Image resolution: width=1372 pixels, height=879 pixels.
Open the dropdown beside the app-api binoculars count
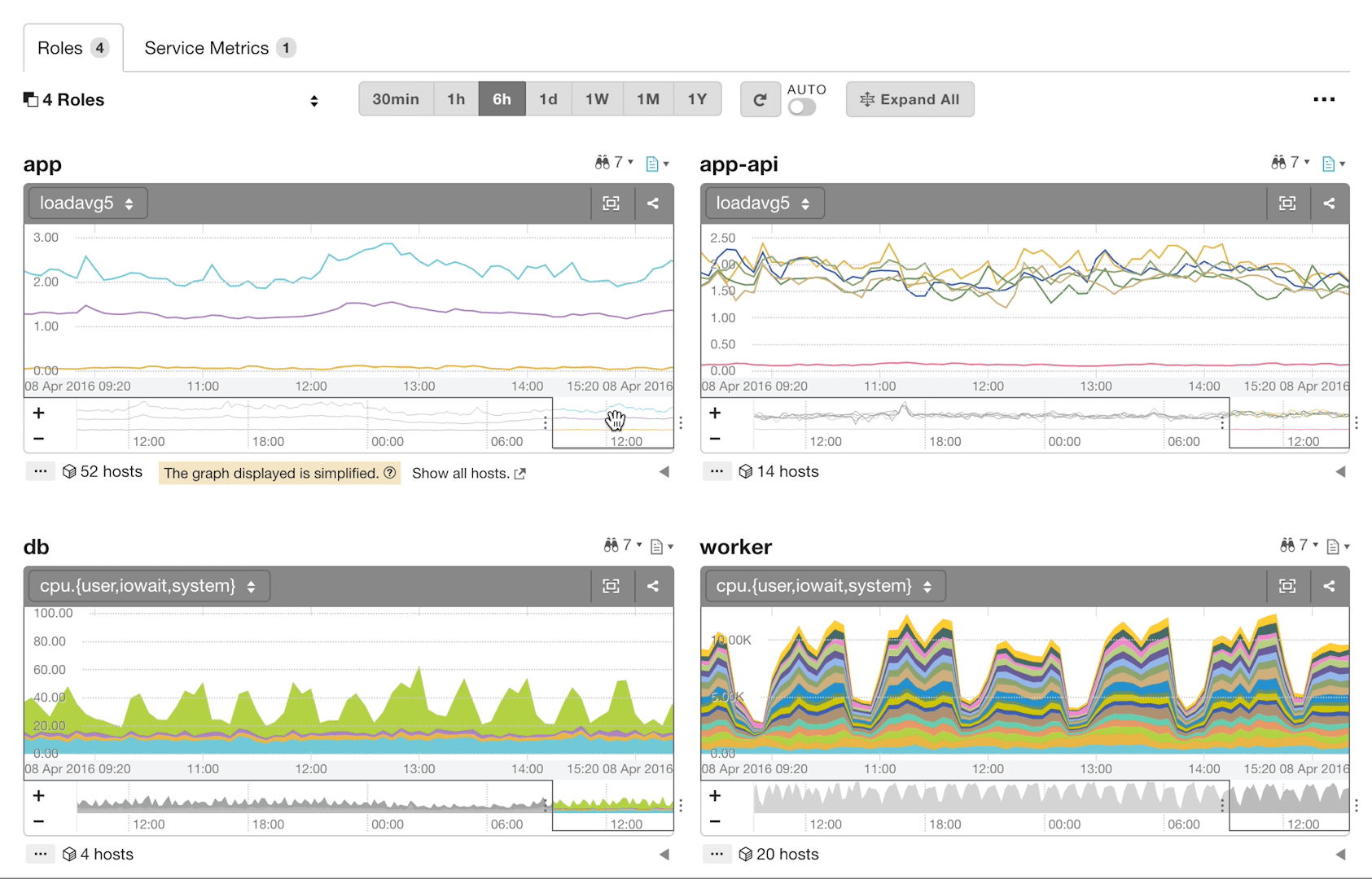[1306, 162]
